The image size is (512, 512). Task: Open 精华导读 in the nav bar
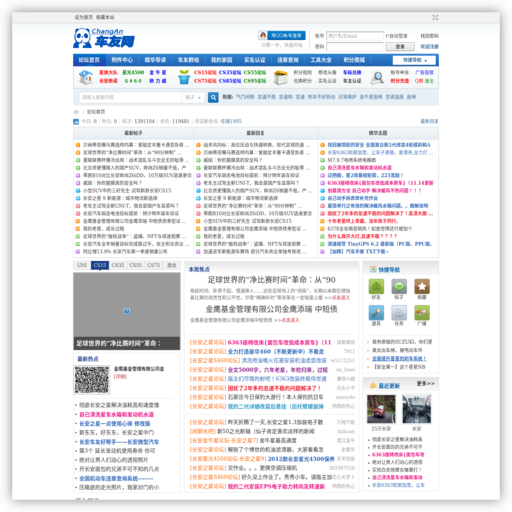(155, 60)
